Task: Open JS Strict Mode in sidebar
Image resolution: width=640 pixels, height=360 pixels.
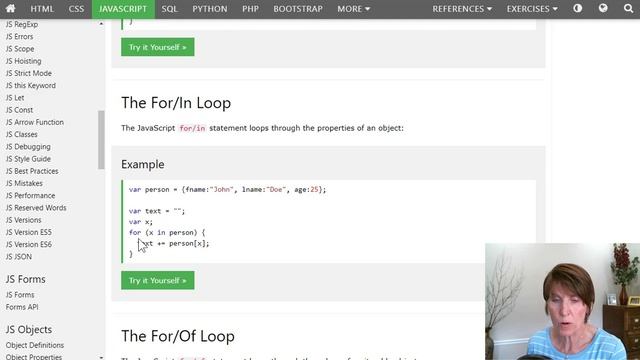Action: tap(29, 73)
